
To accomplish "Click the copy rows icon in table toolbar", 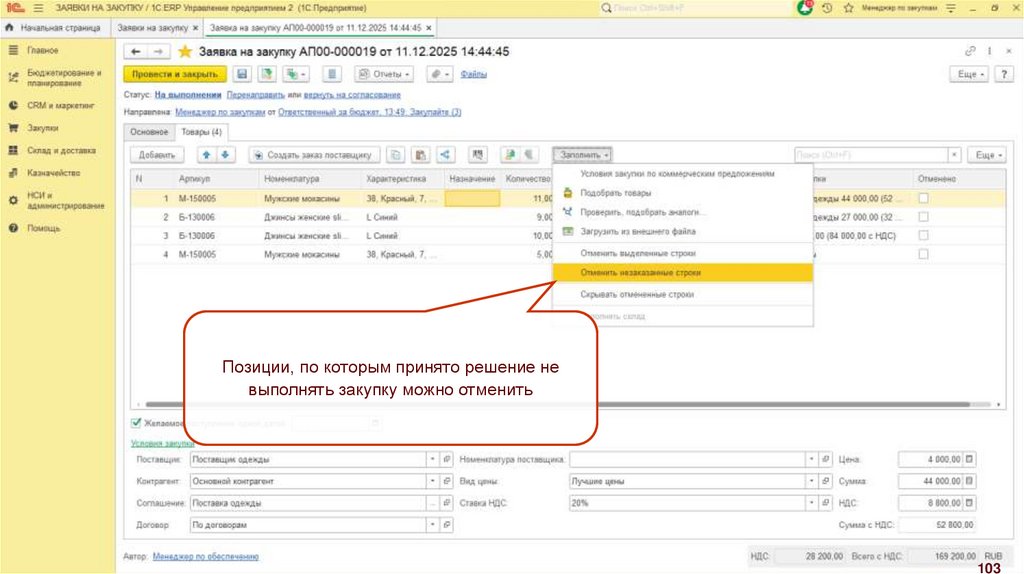I will [x=395, y=155].
